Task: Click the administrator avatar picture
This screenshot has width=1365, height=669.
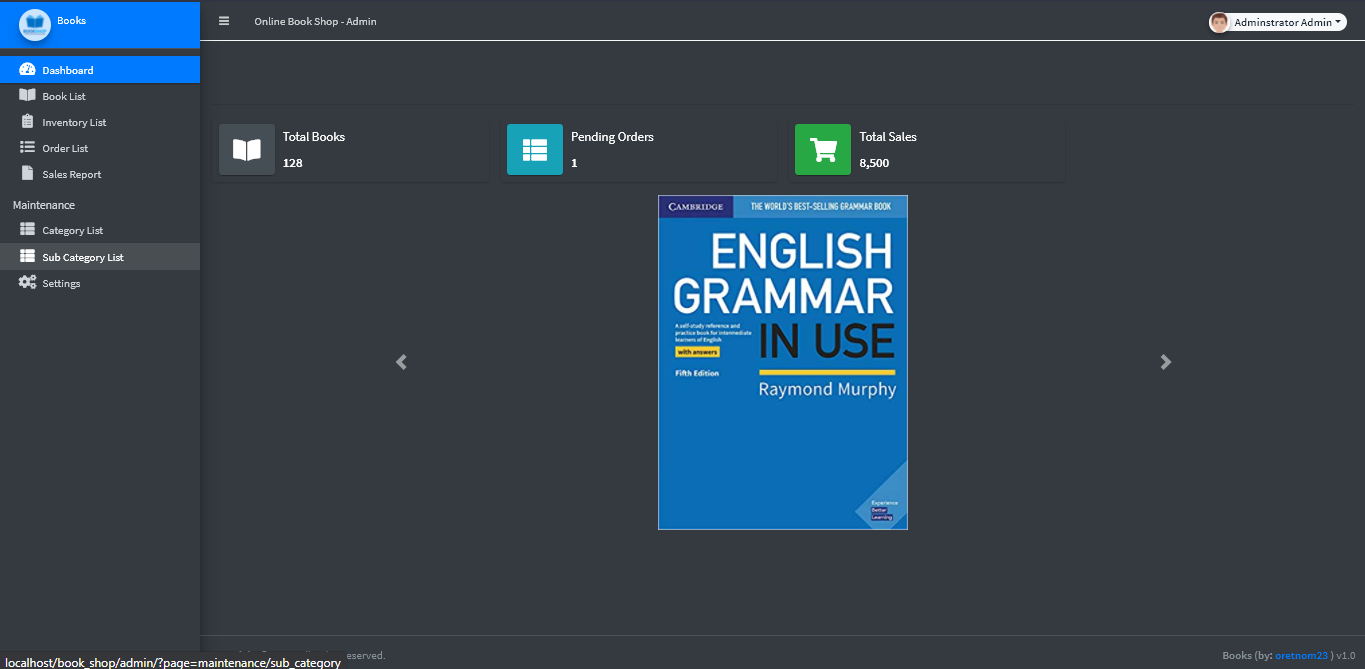Action: [1219, 22]
